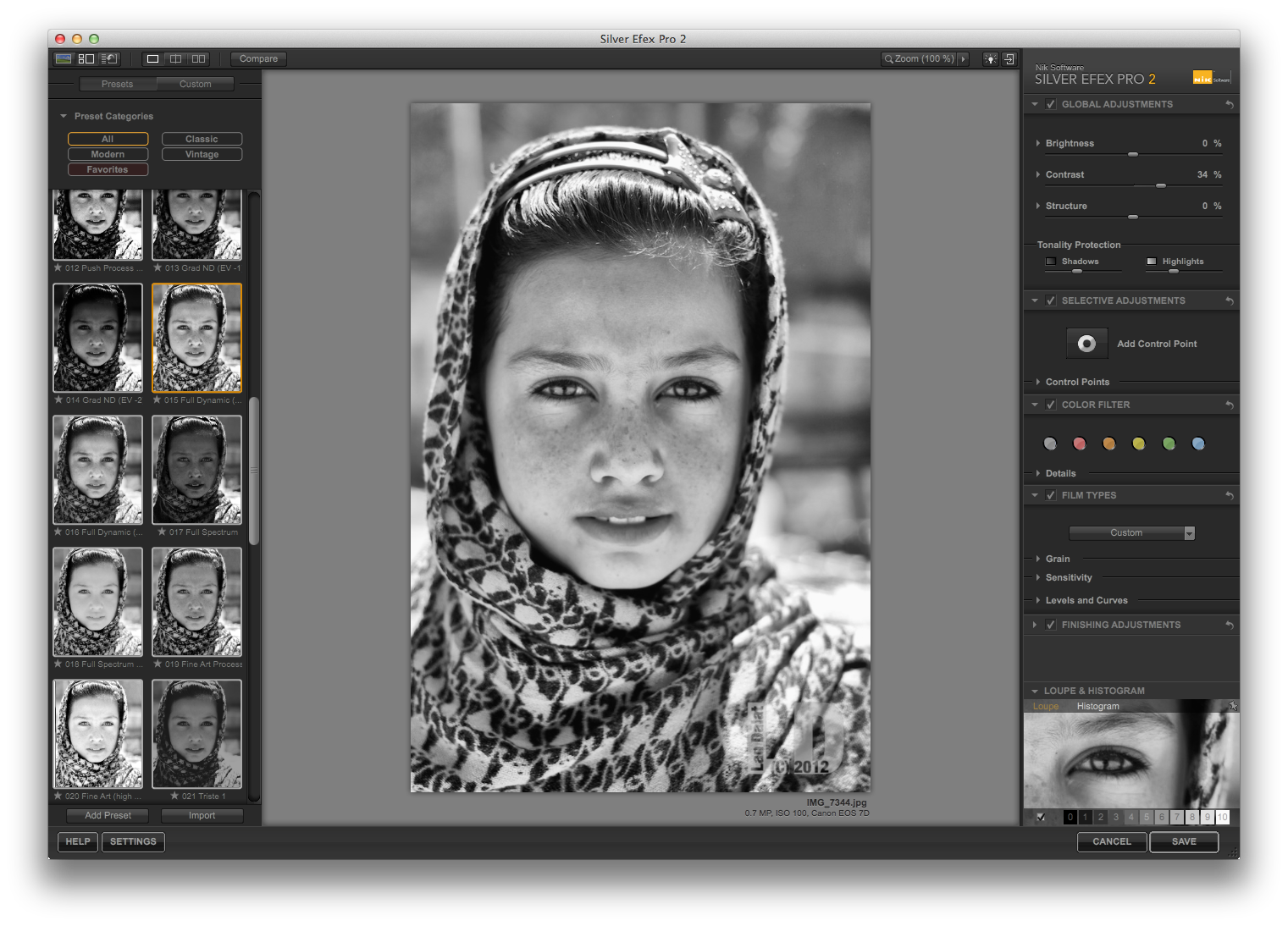The width and height of the screenshot is (1288, 926).
Task: Toggle Global Adjustments checkbox
Action: tap(1051, 105)
